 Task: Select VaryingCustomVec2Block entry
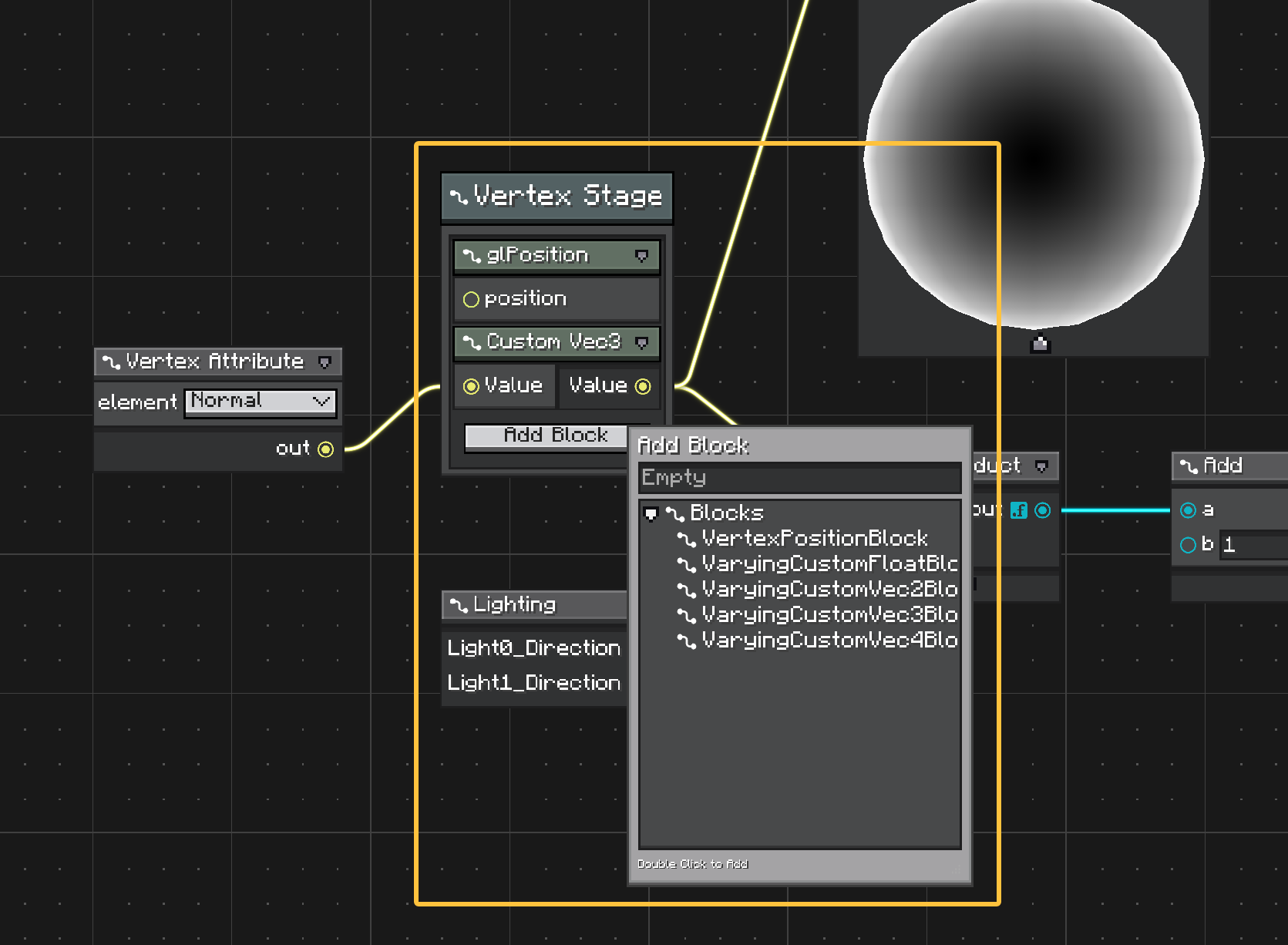click(829, 589)
